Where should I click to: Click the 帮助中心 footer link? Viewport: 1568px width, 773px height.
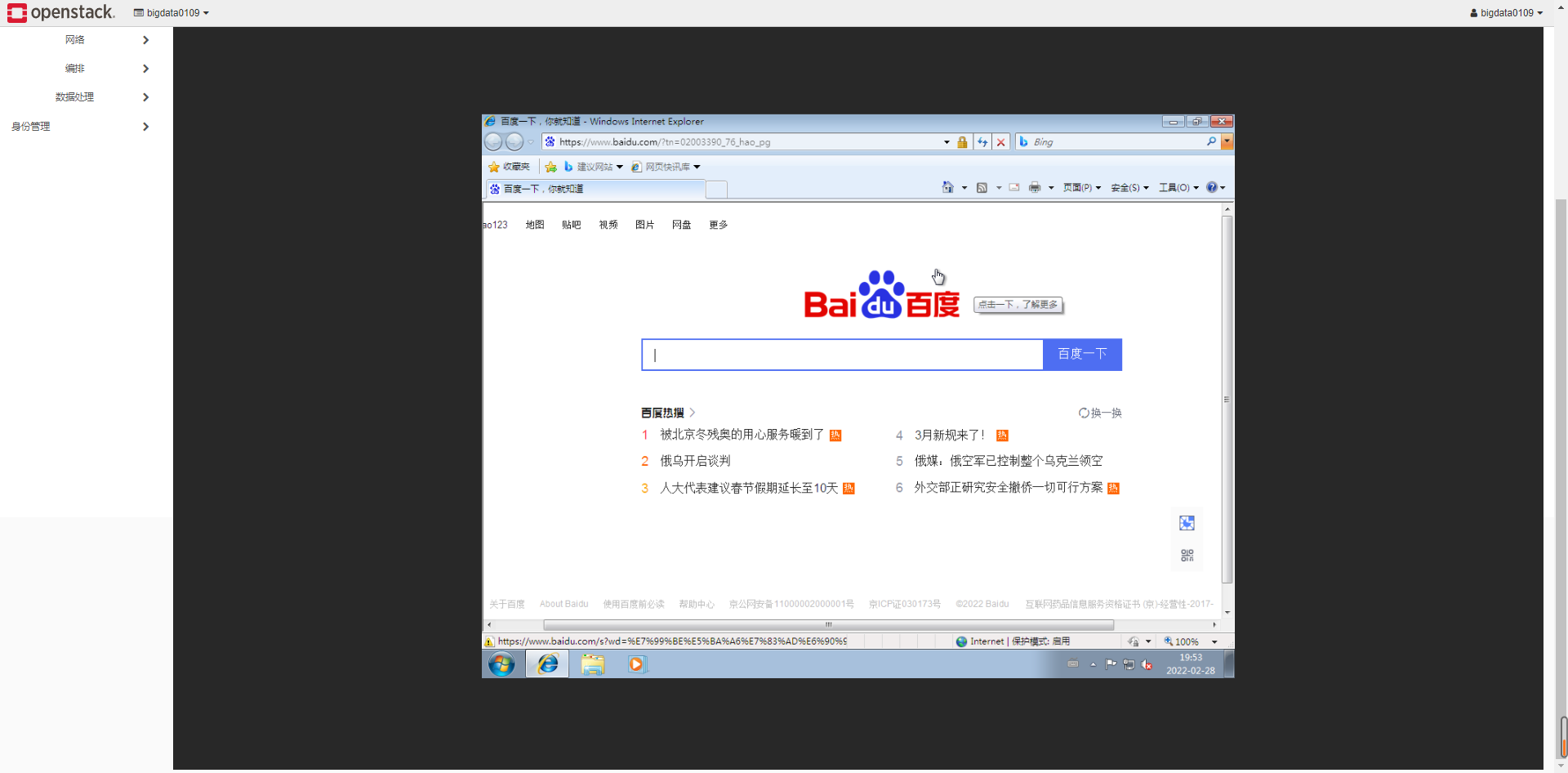click(x=697, y=604)
